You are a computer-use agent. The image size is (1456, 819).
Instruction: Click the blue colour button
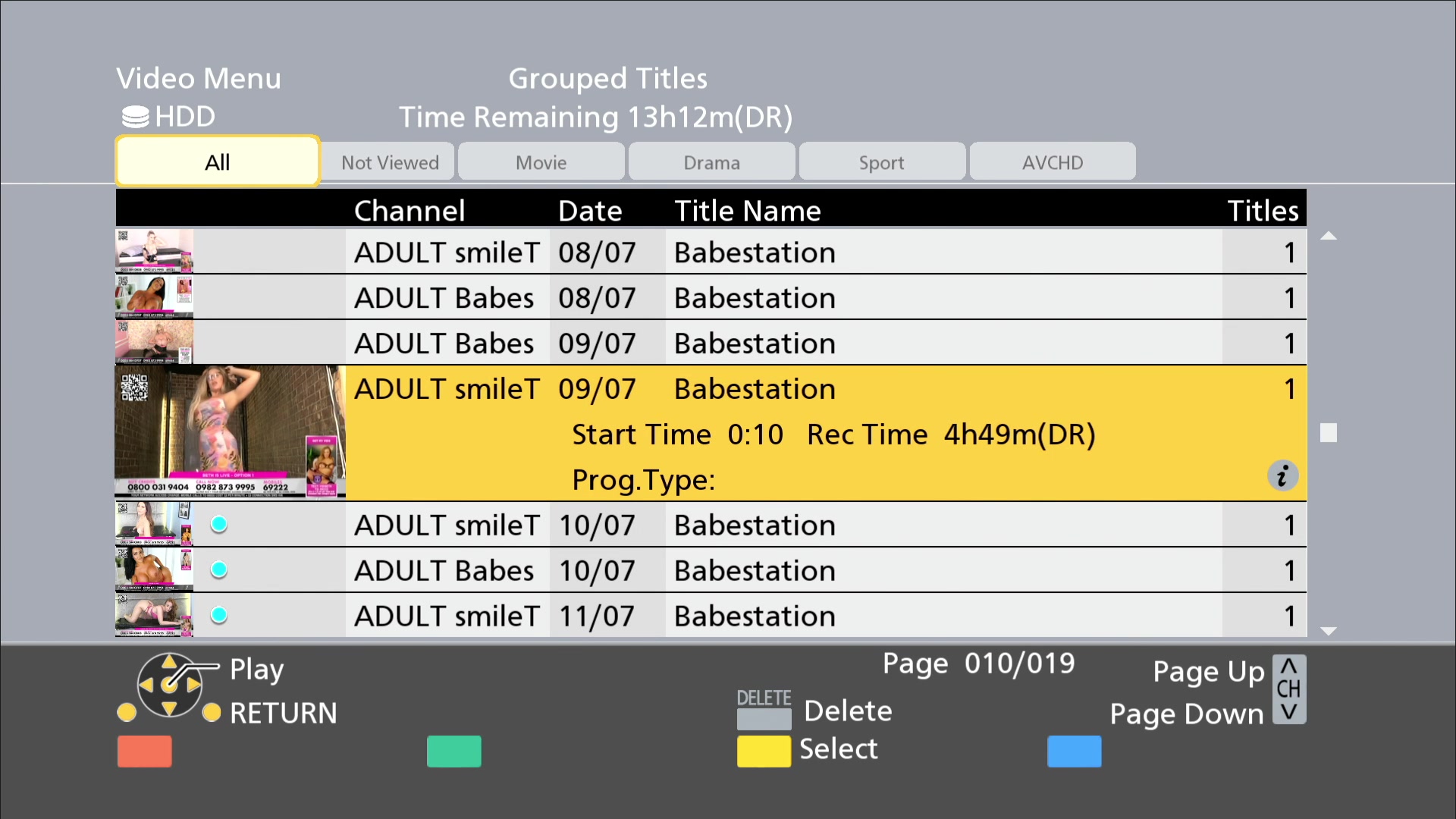click(1075, 752)
